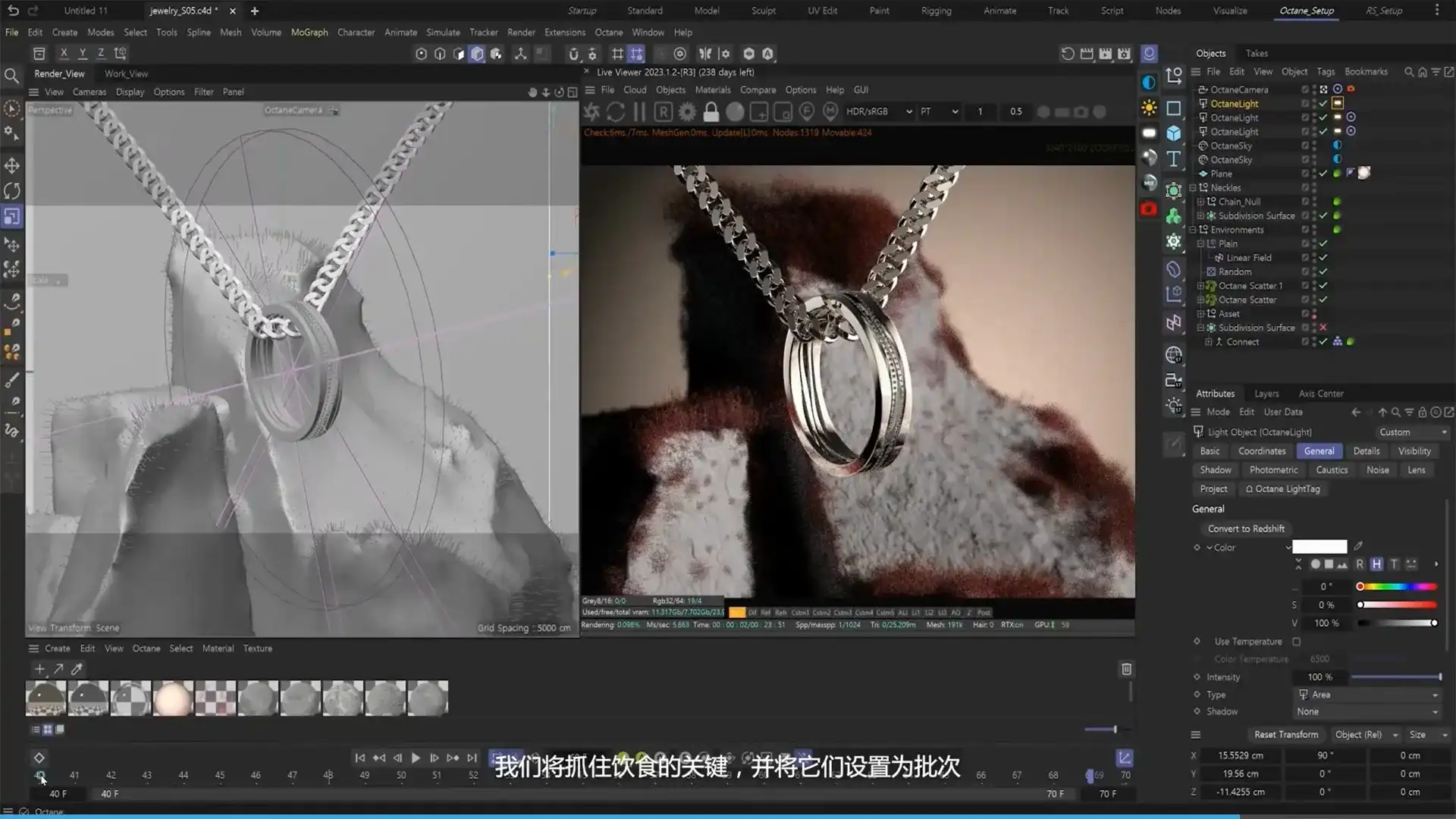This screenshot has height=819, width=1456.
Task: Click the Reset Transform button
Action: click(x=1286, y=734)
